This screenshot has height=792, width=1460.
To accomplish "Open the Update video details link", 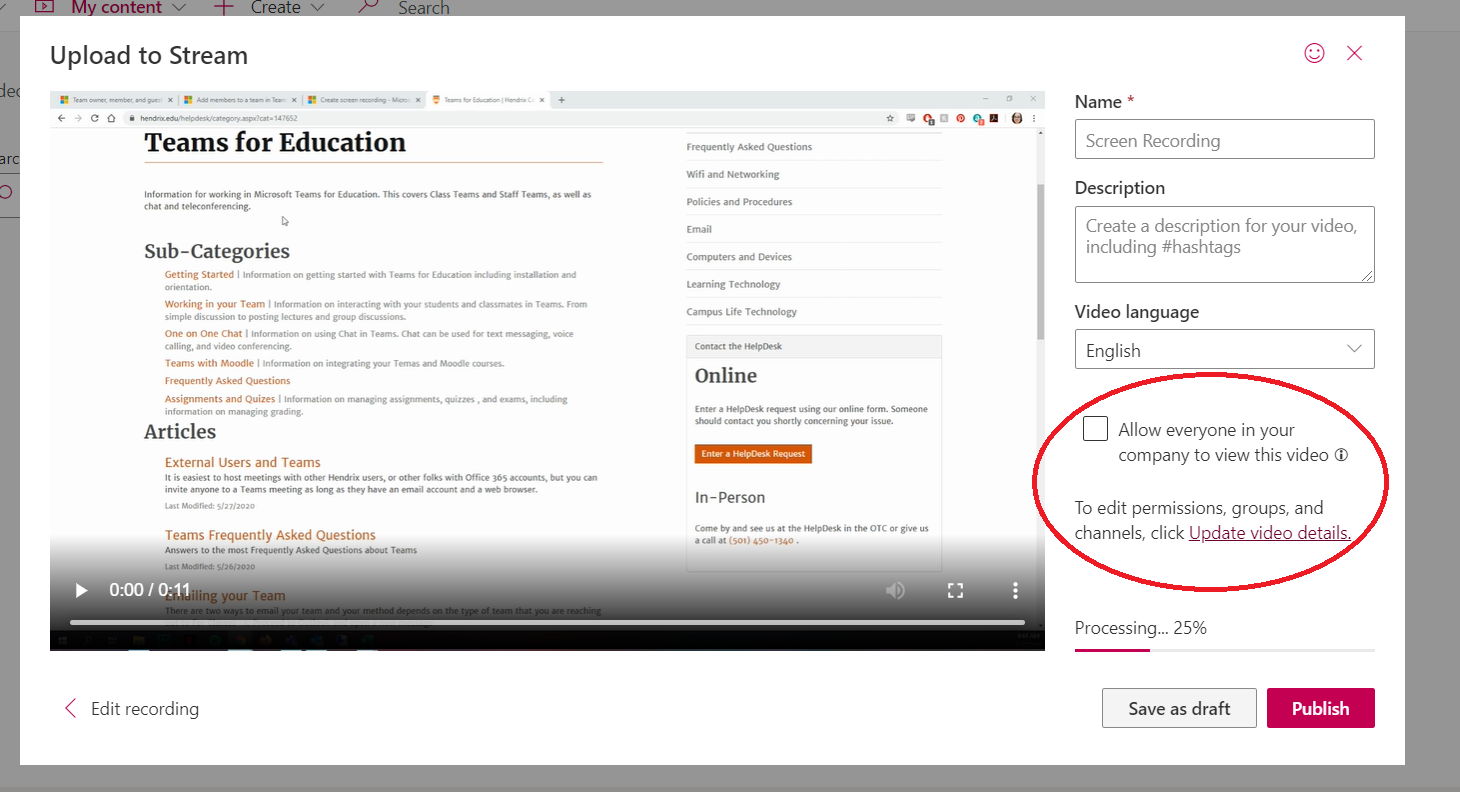I will tap(1269, 533).
